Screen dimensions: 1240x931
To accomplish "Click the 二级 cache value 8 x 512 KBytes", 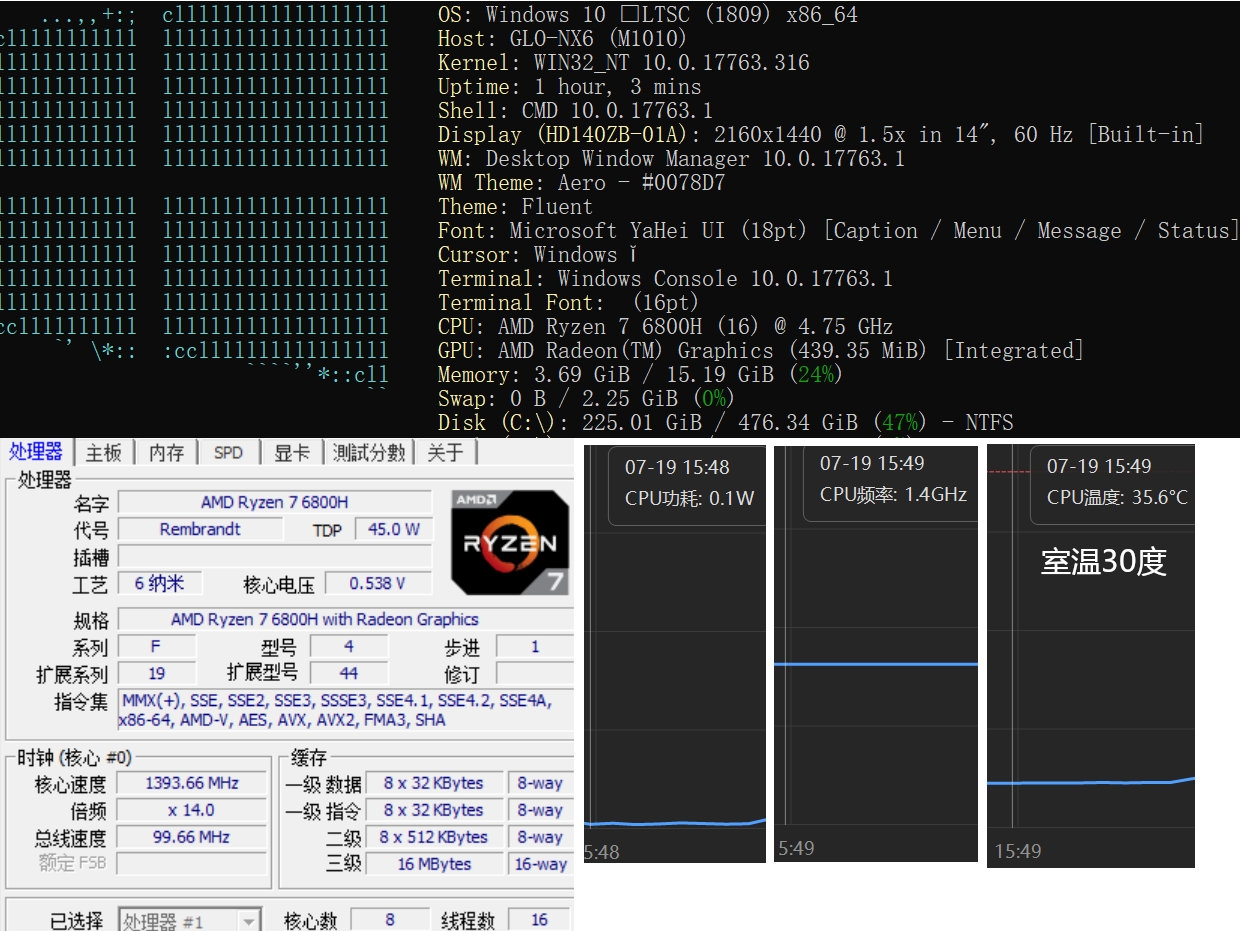I will pyautogui.click(x=434, y=837).
